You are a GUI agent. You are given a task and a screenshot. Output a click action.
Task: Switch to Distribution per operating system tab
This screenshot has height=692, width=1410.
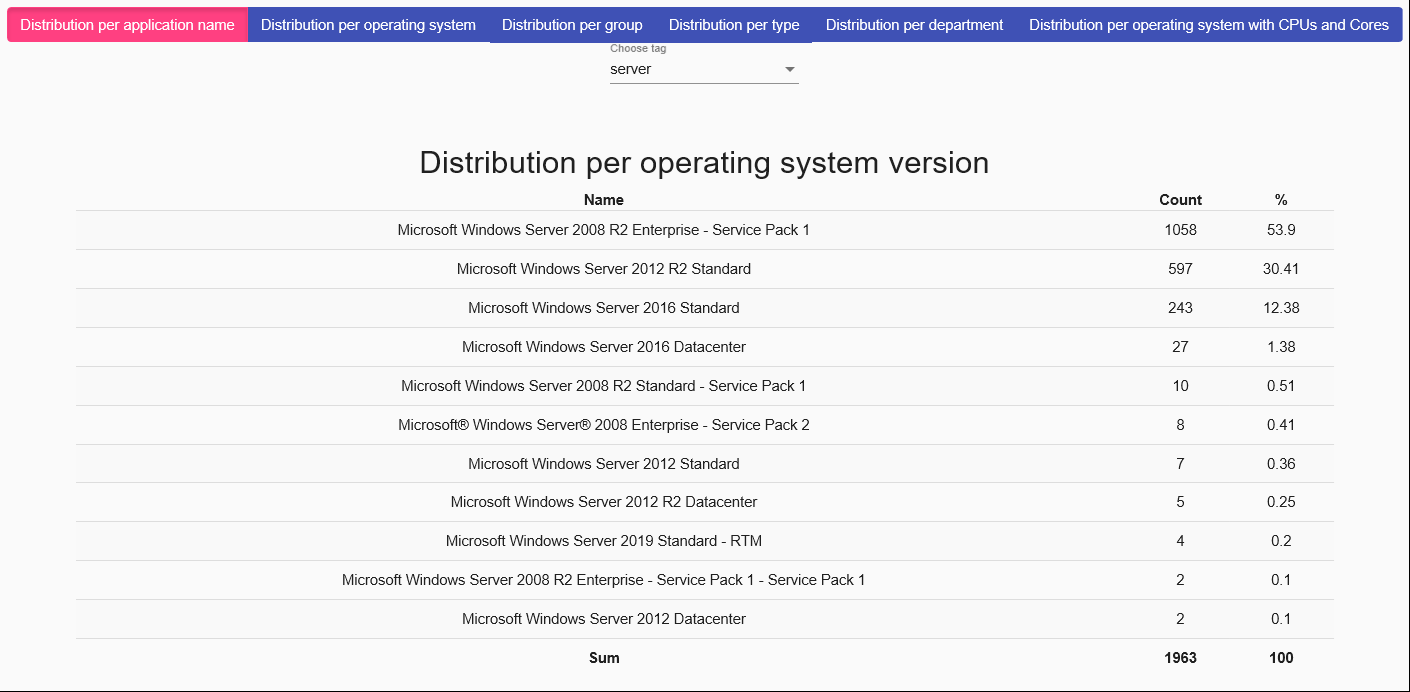[368, 25]
